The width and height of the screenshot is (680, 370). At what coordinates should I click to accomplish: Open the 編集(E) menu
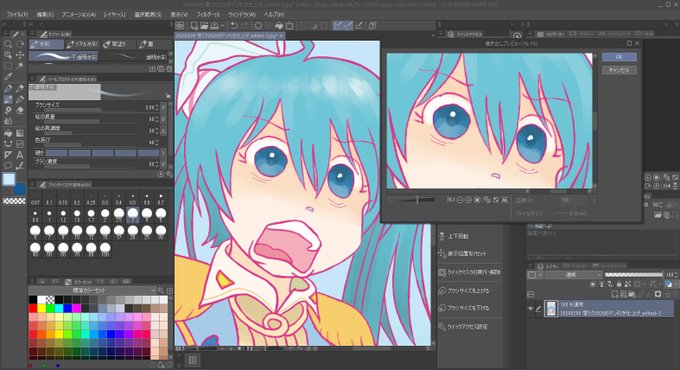[x=45, y=15]
